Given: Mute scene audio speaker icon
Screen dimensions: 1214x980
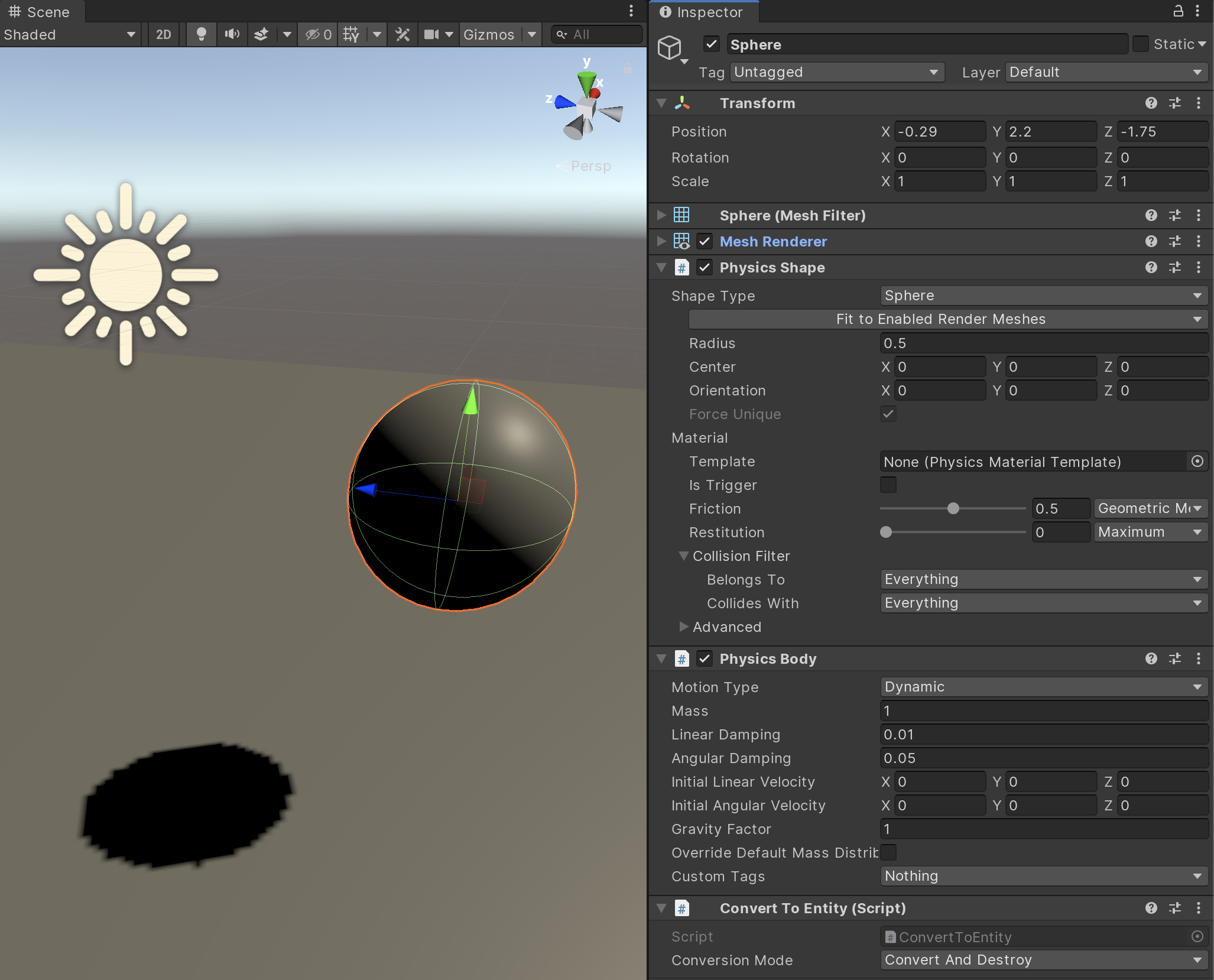Looking at the screenshot, I should (232, 34).
